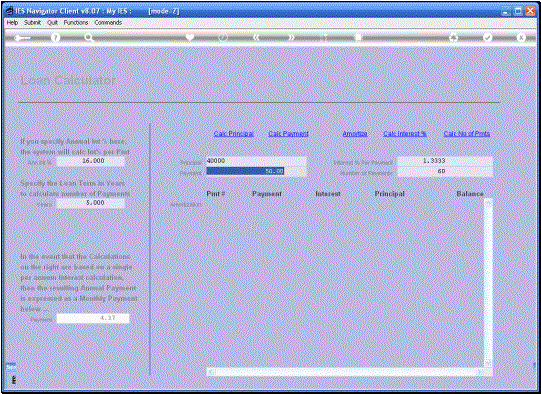
Task: Click the key icon in the toolbar
Action: (x=22, y=38)
